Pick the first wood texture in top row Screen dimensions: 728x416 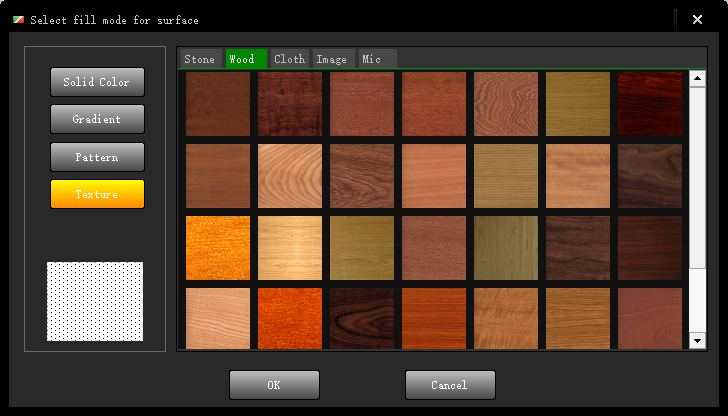tap(218, 104)
